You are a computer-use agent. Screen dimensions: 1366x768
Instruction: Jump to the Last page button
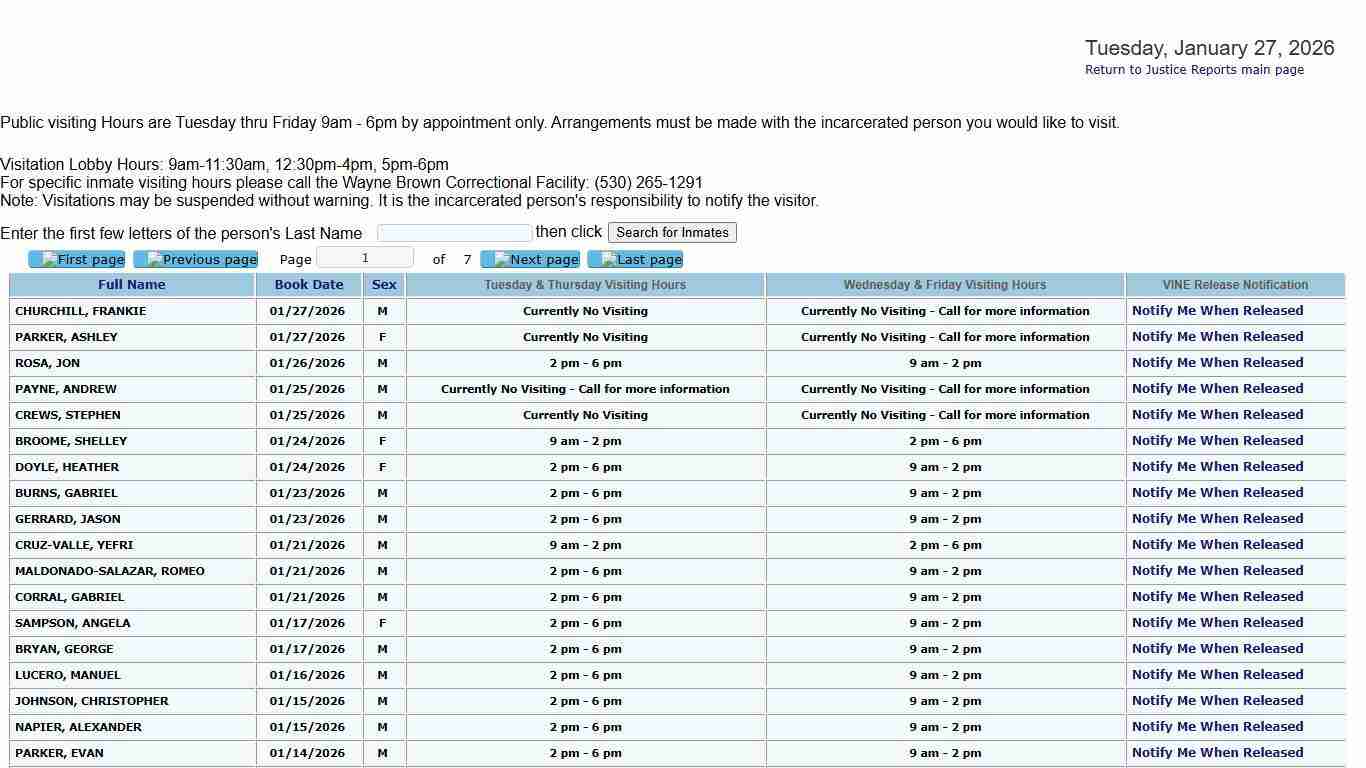(x=635, y=260)
